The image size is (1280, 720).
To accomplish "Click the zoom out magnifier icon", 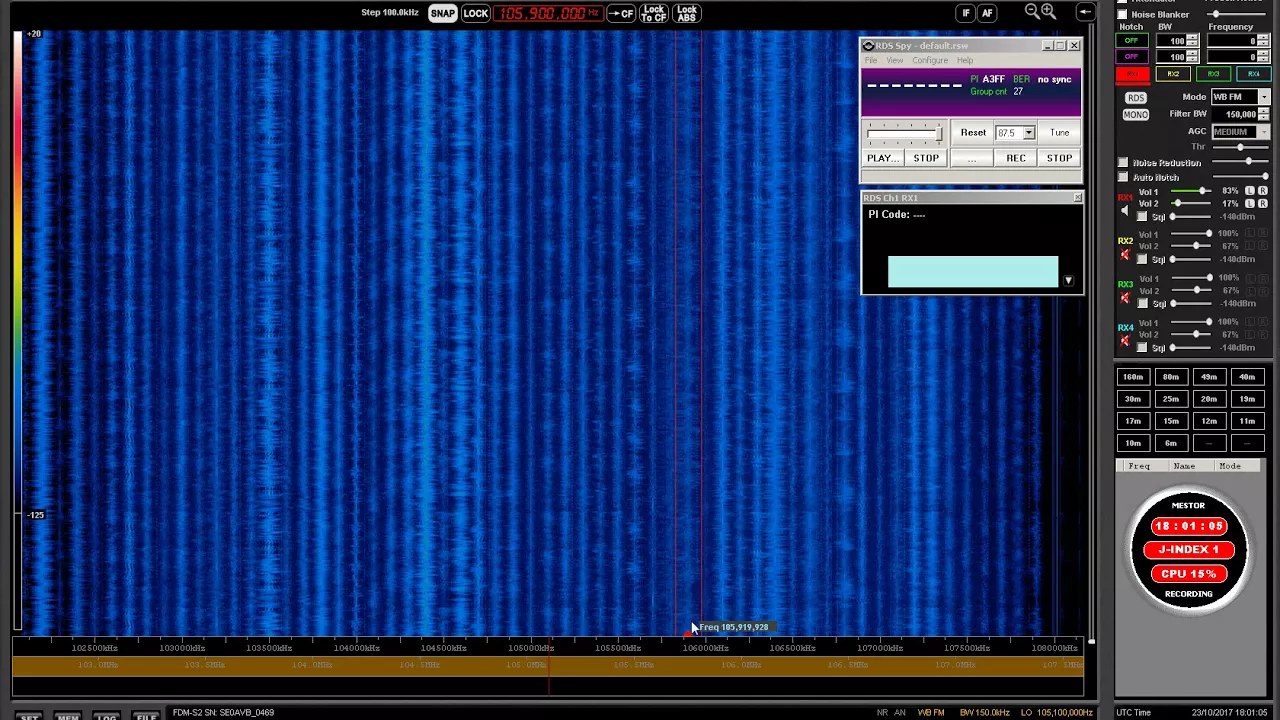I will point(1032,11).
